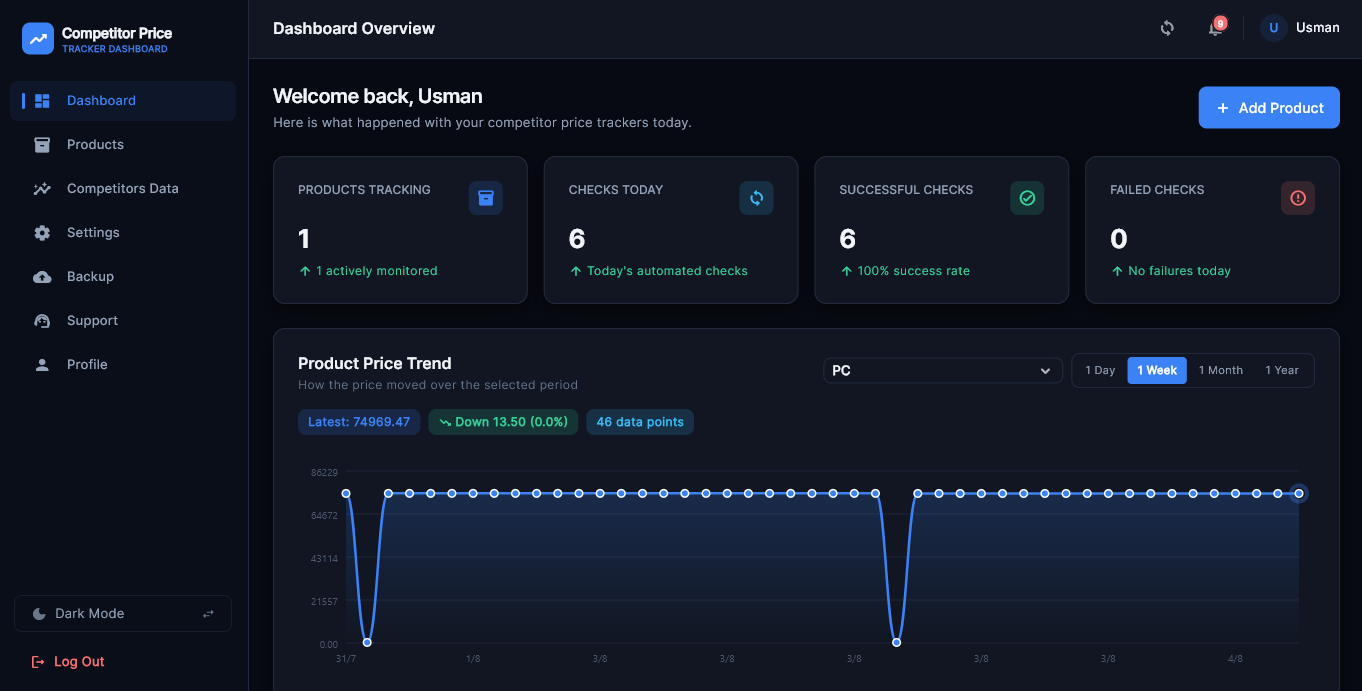Click the Competitor Price logo icon
Viewport: 1362px width, 691px height.
(x=38, y=39)
